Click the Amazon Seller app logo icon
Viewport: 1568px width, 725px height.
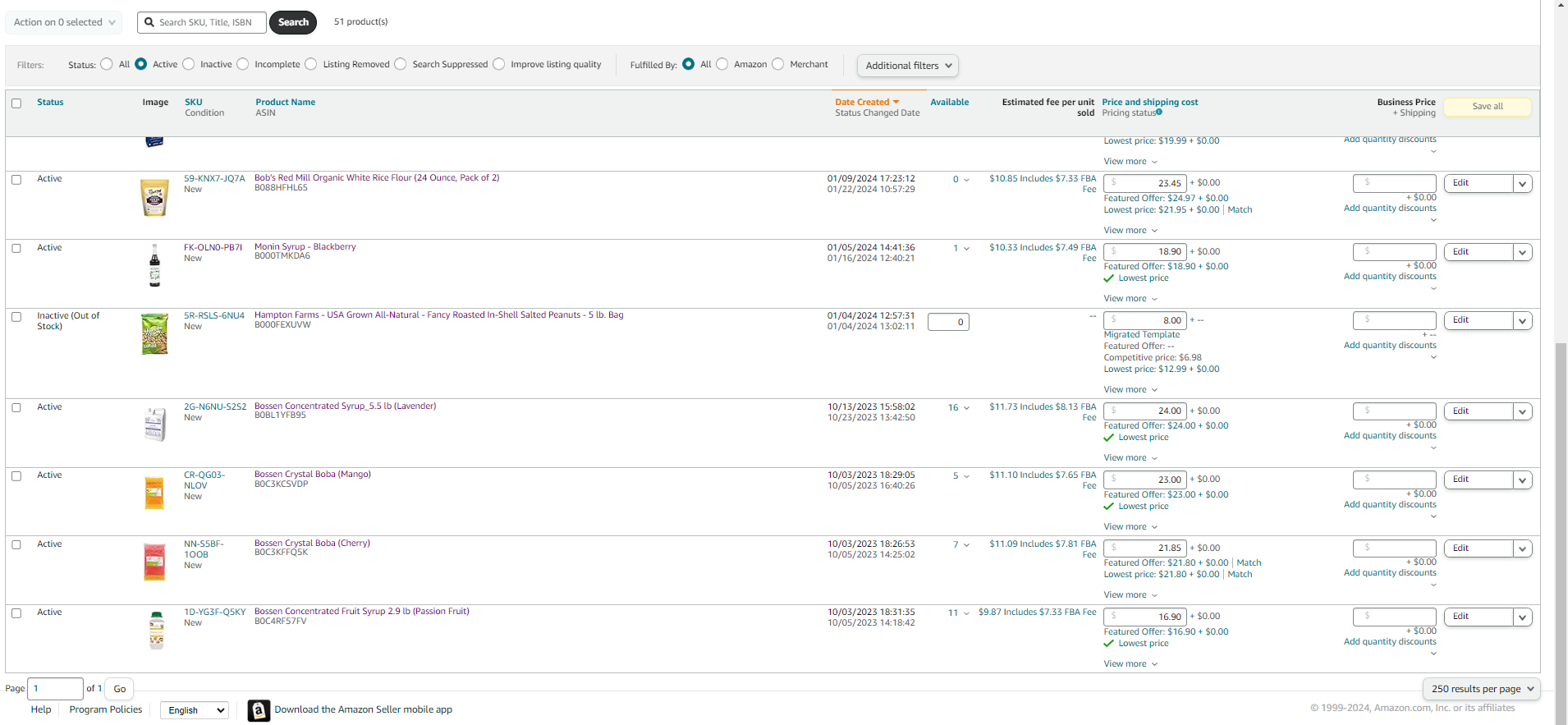[x=259, y=710]
